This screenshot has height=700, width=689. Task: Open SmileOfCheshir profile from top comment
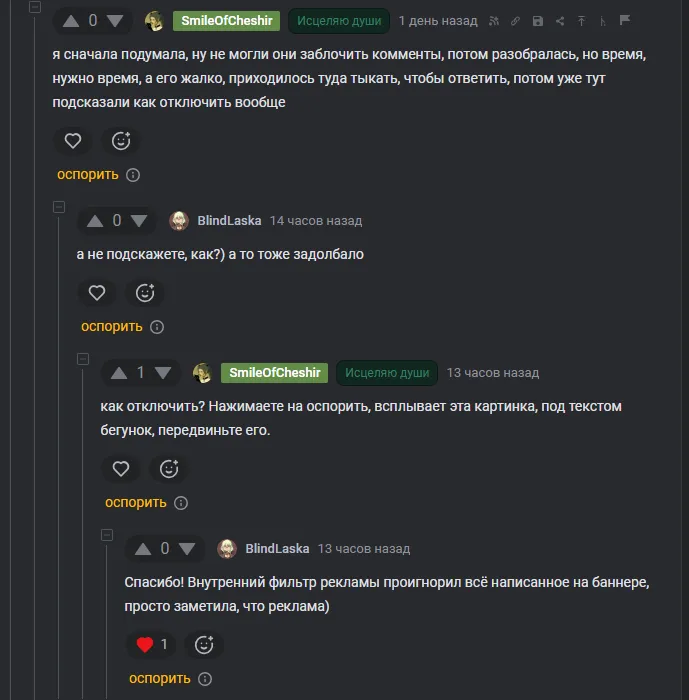pyautogui.click(x=226, y=21)
